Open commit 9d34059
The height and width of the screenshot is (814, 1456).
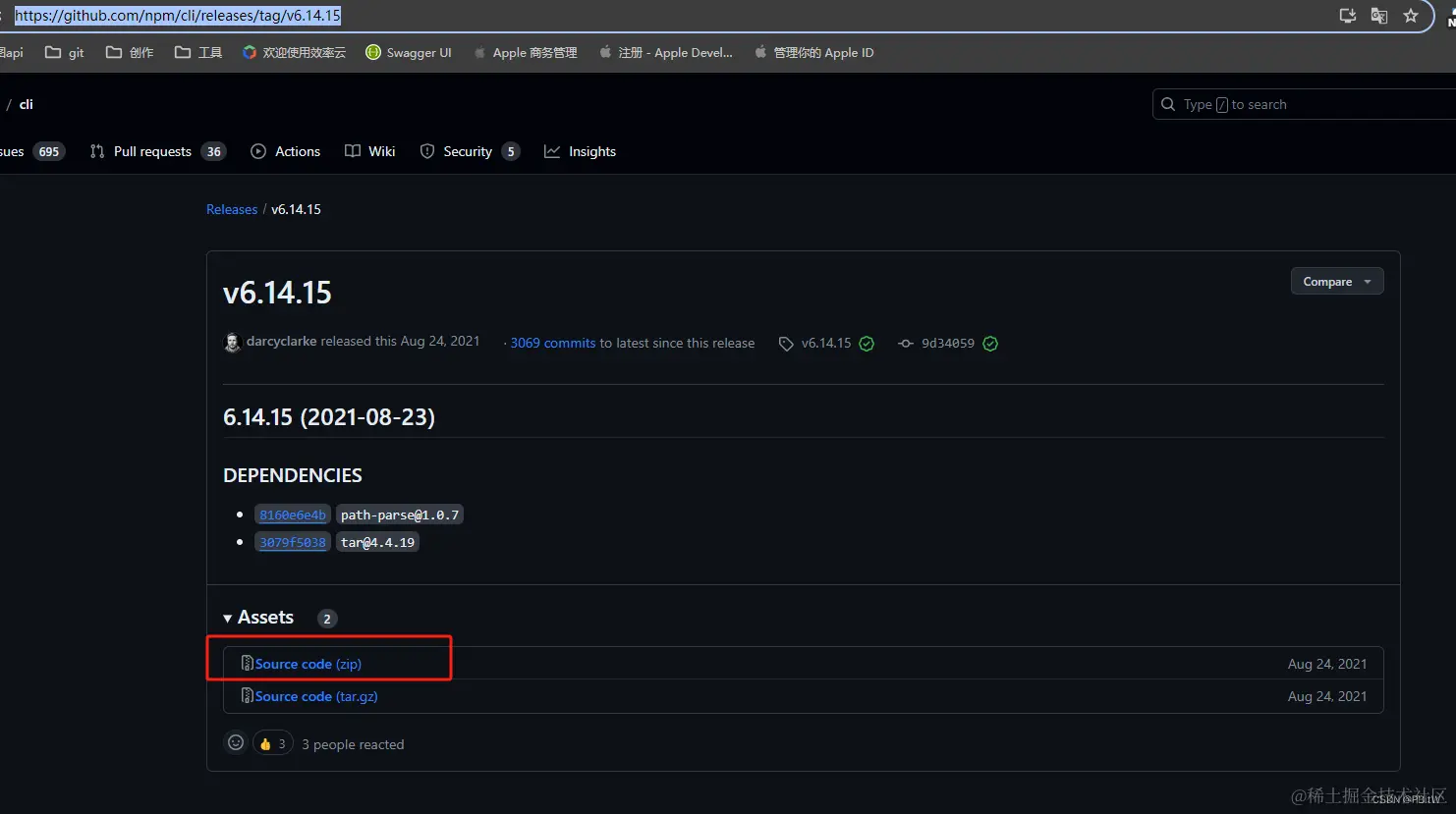pyautogui.click(x=948, y=343)
